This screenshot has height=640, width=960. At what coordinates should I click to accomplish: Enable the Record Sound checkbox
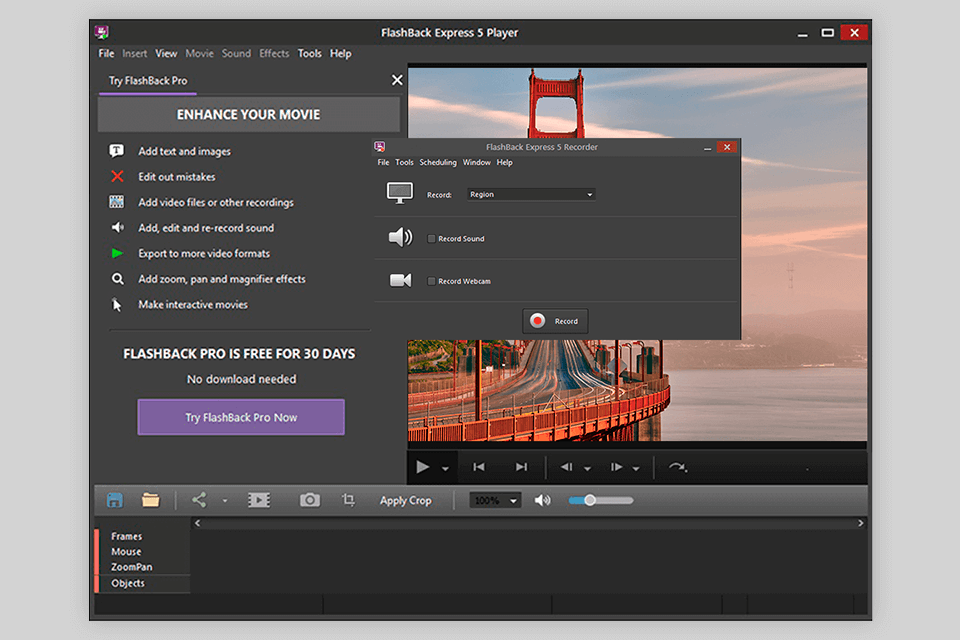tap(431, 239)
